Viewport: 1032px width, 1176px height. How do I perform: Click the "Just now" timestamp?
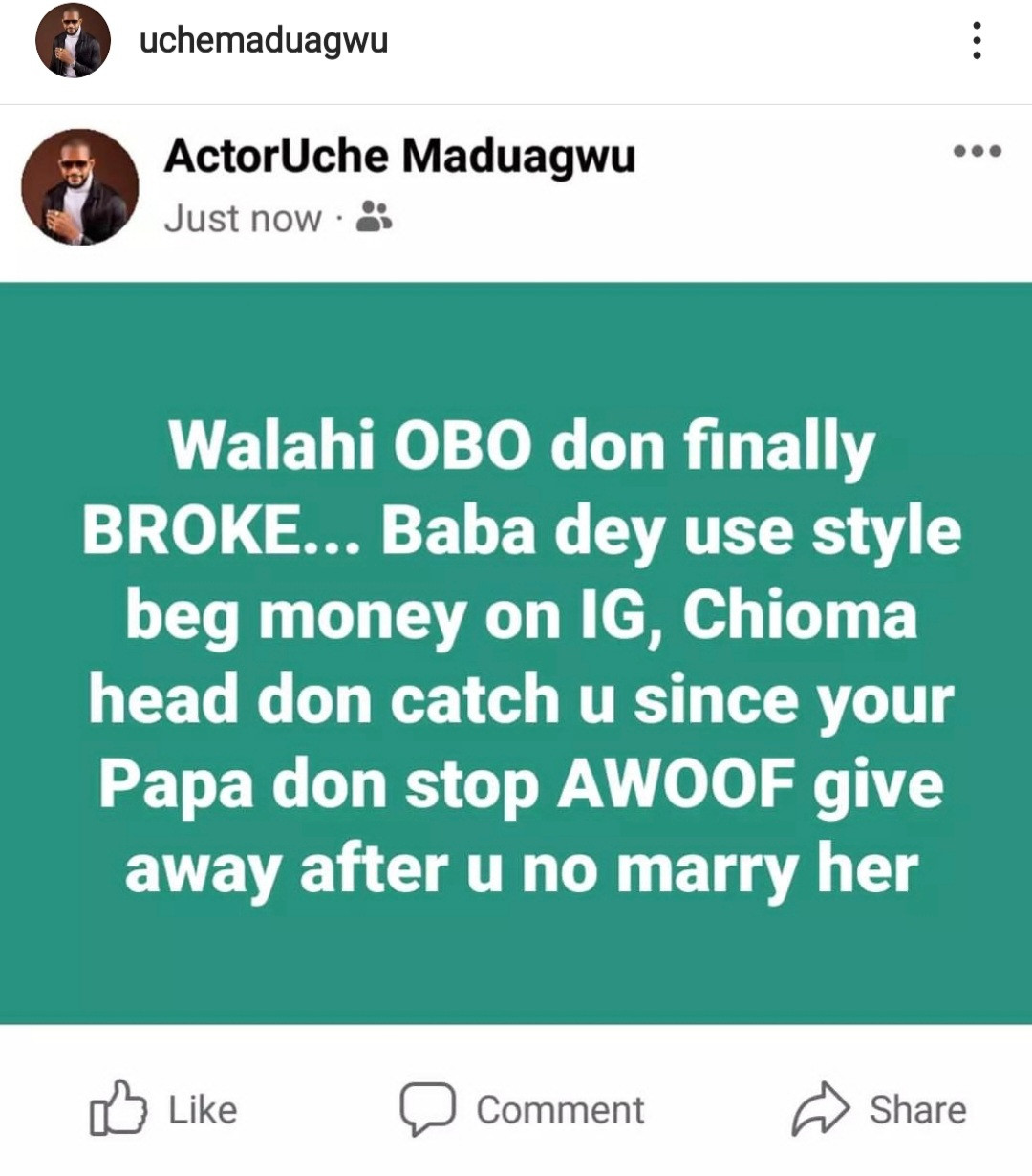click(x=243, y=219)
